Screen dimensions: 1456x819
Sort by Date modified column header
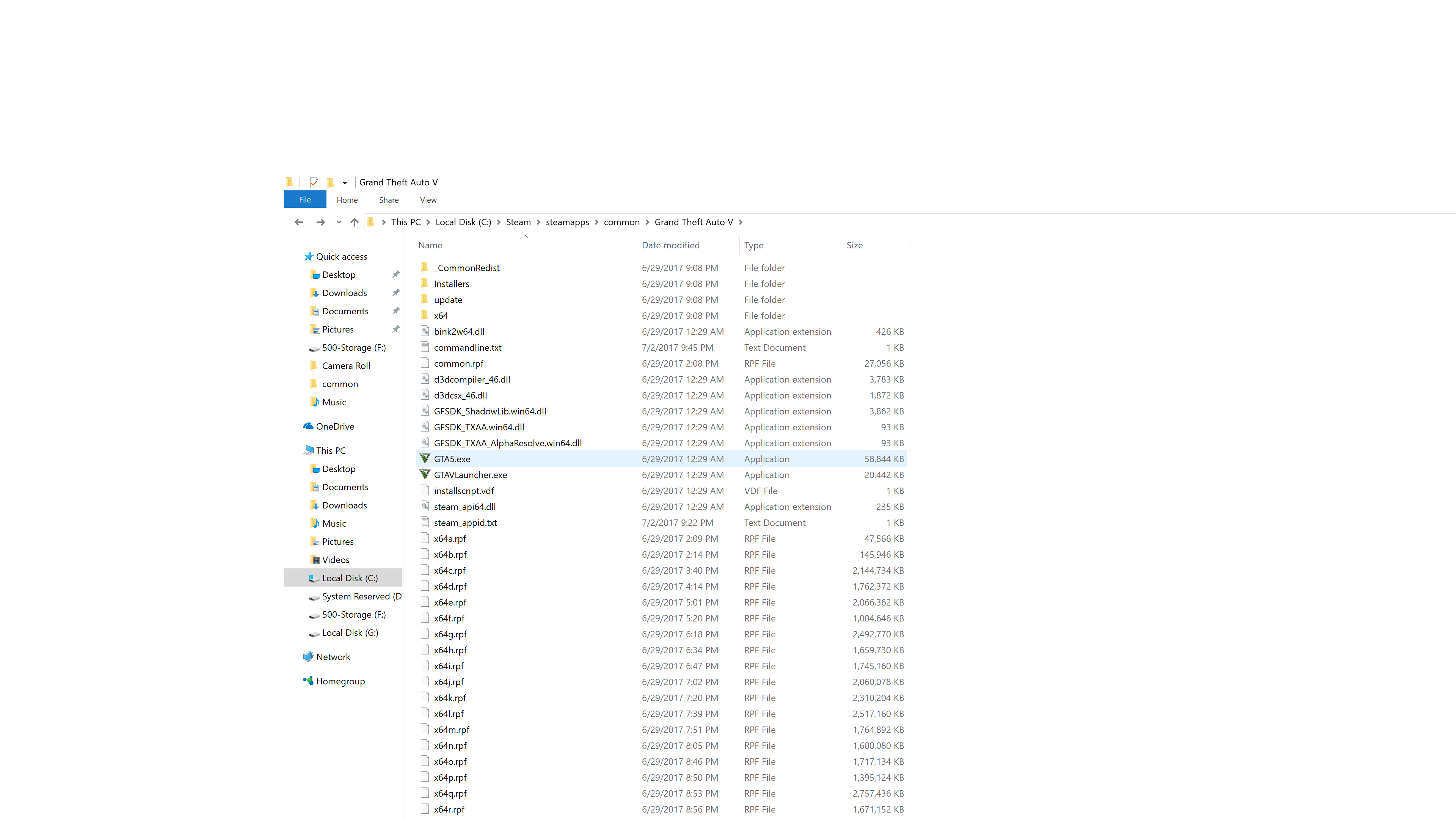[671, 245]
